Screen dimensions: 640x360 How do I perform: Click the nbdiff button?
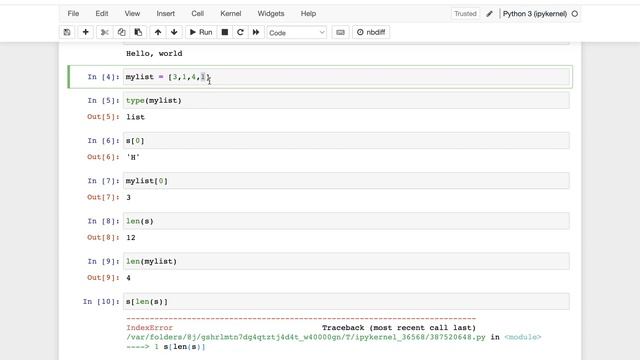(371, 32)
